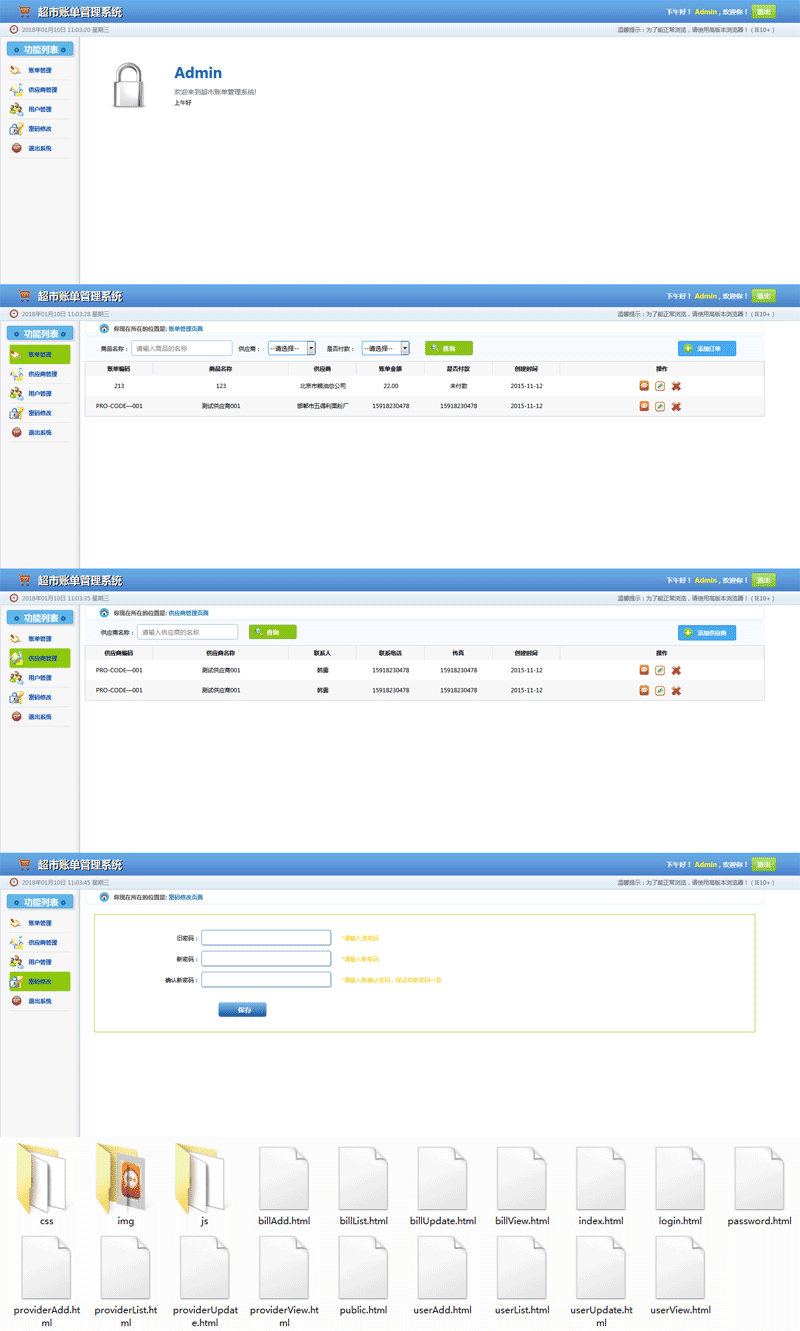Click the 添加订单 button

coord(706,348)
